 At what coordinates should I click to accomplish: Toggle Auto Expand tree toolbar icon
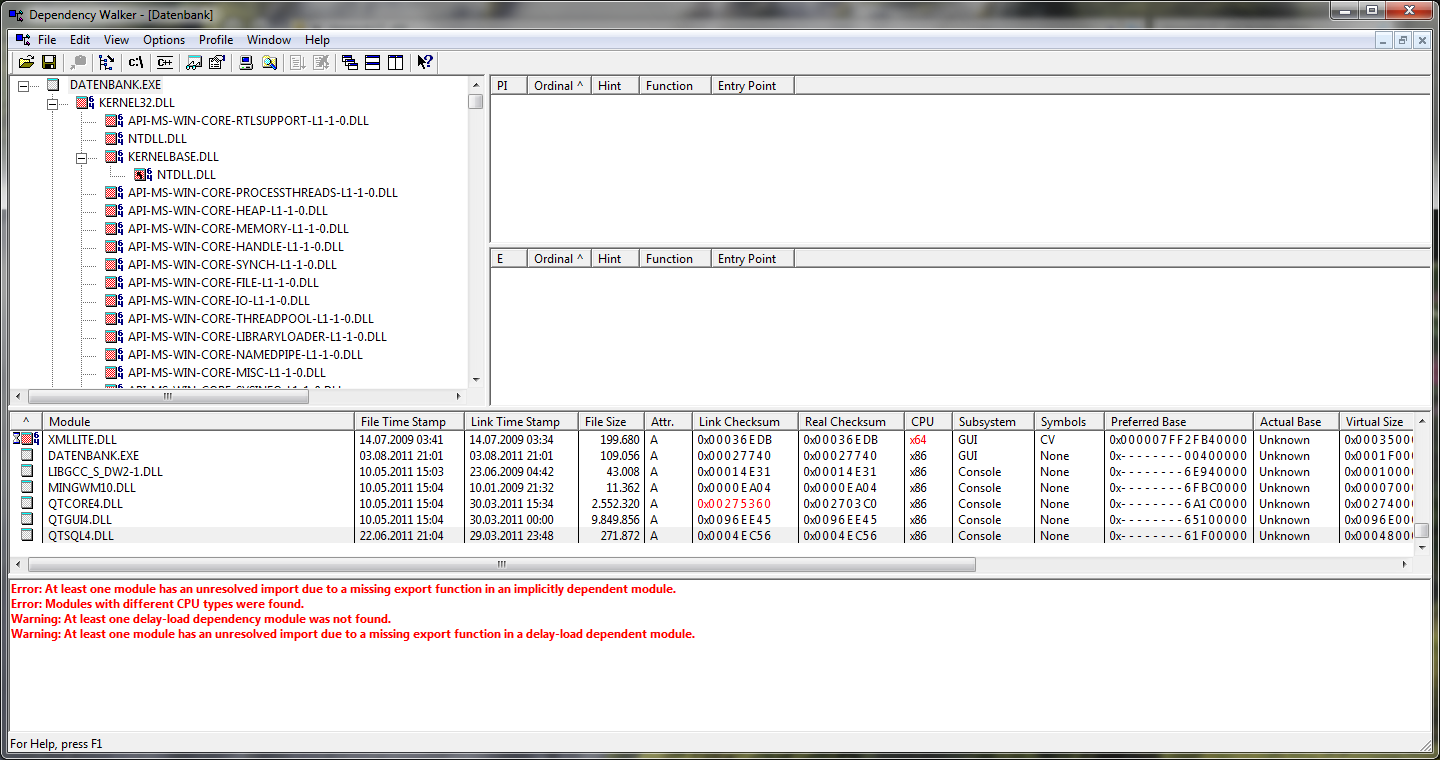tap(107, 62)
